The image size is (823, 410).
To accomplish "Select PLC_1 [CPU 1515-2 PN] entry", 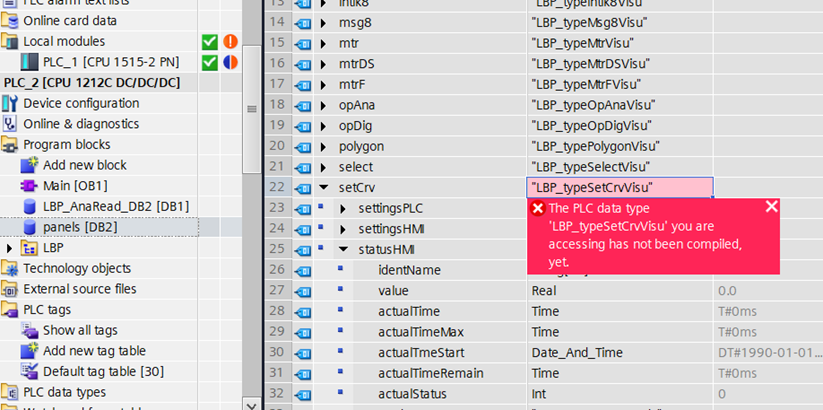I will 111,62.
